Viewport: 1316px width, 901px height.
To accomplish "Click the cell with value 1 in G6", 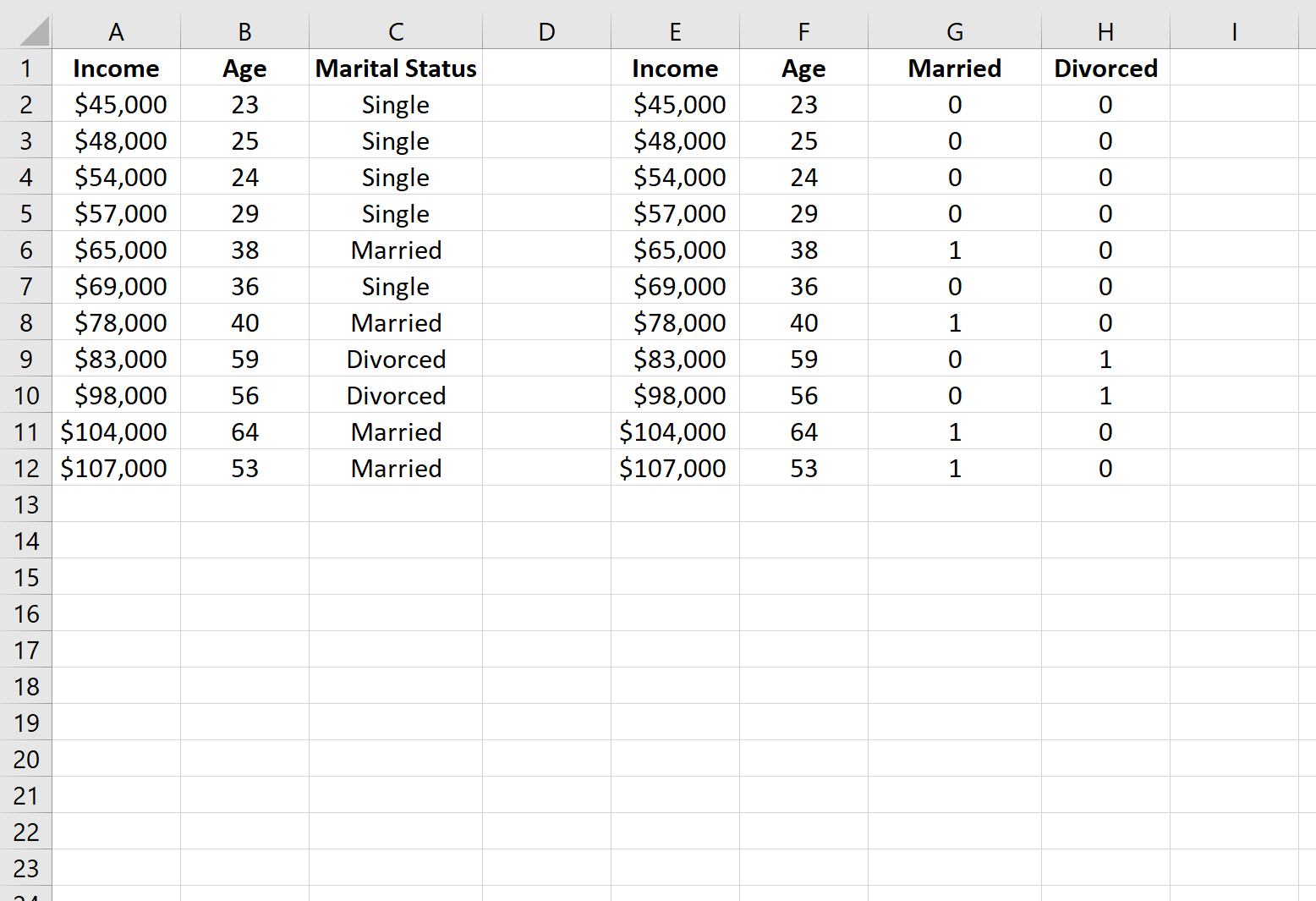I will (954, 250).
